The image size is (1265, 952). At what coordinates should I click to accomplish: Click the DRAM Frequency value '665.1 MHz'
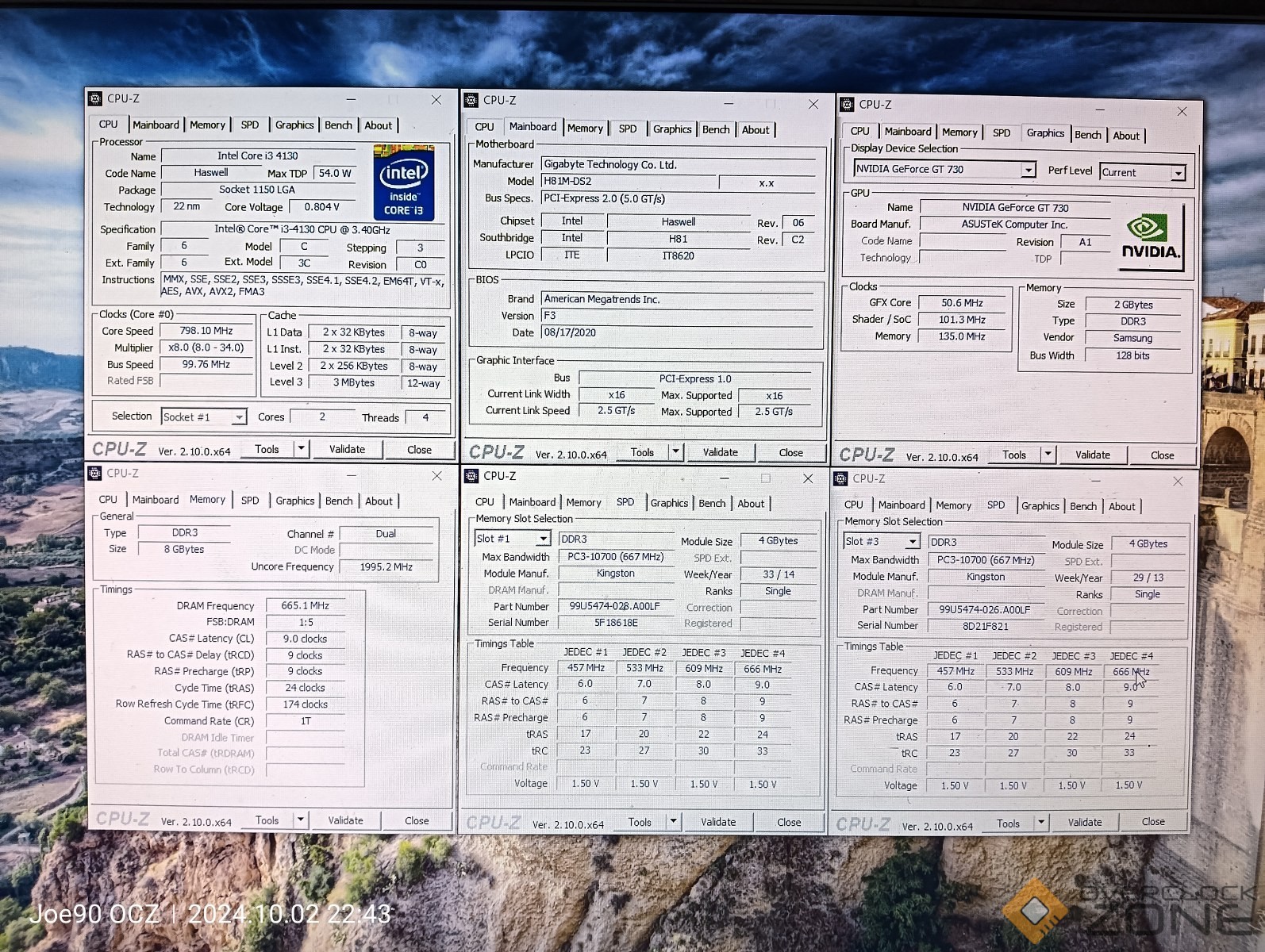tap(306, 605)
